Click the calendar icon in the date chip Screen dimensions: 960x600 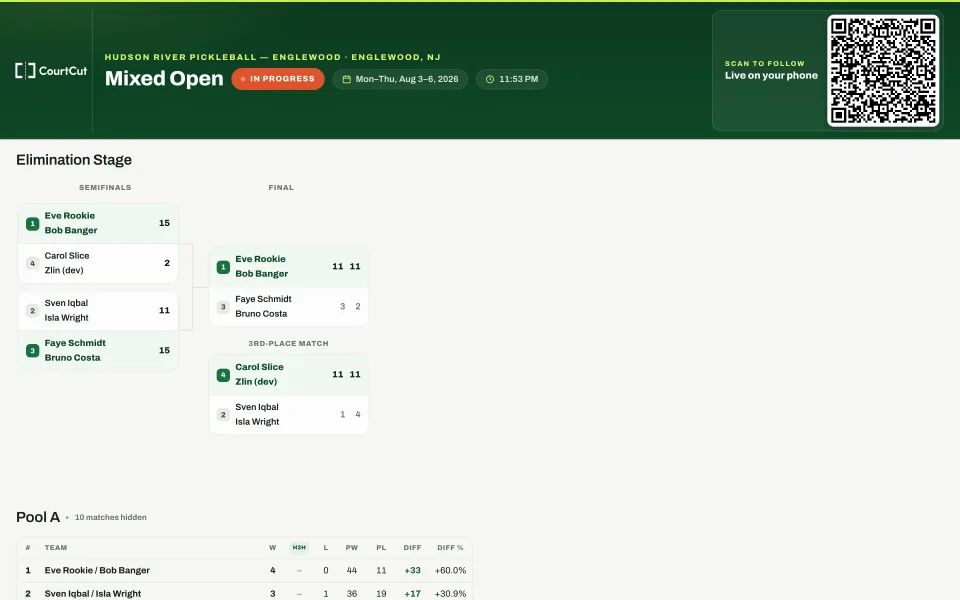click(347, 79)
